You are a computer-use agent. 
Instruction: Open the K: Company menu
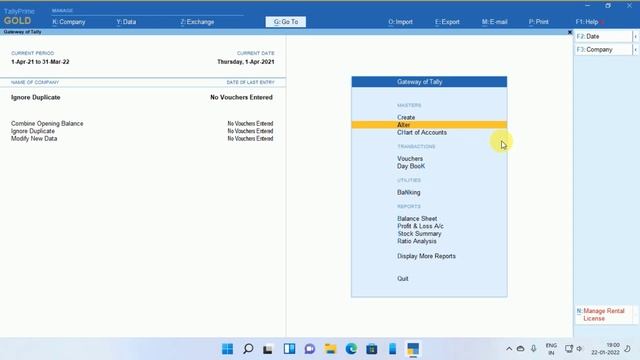click(69, 22)
